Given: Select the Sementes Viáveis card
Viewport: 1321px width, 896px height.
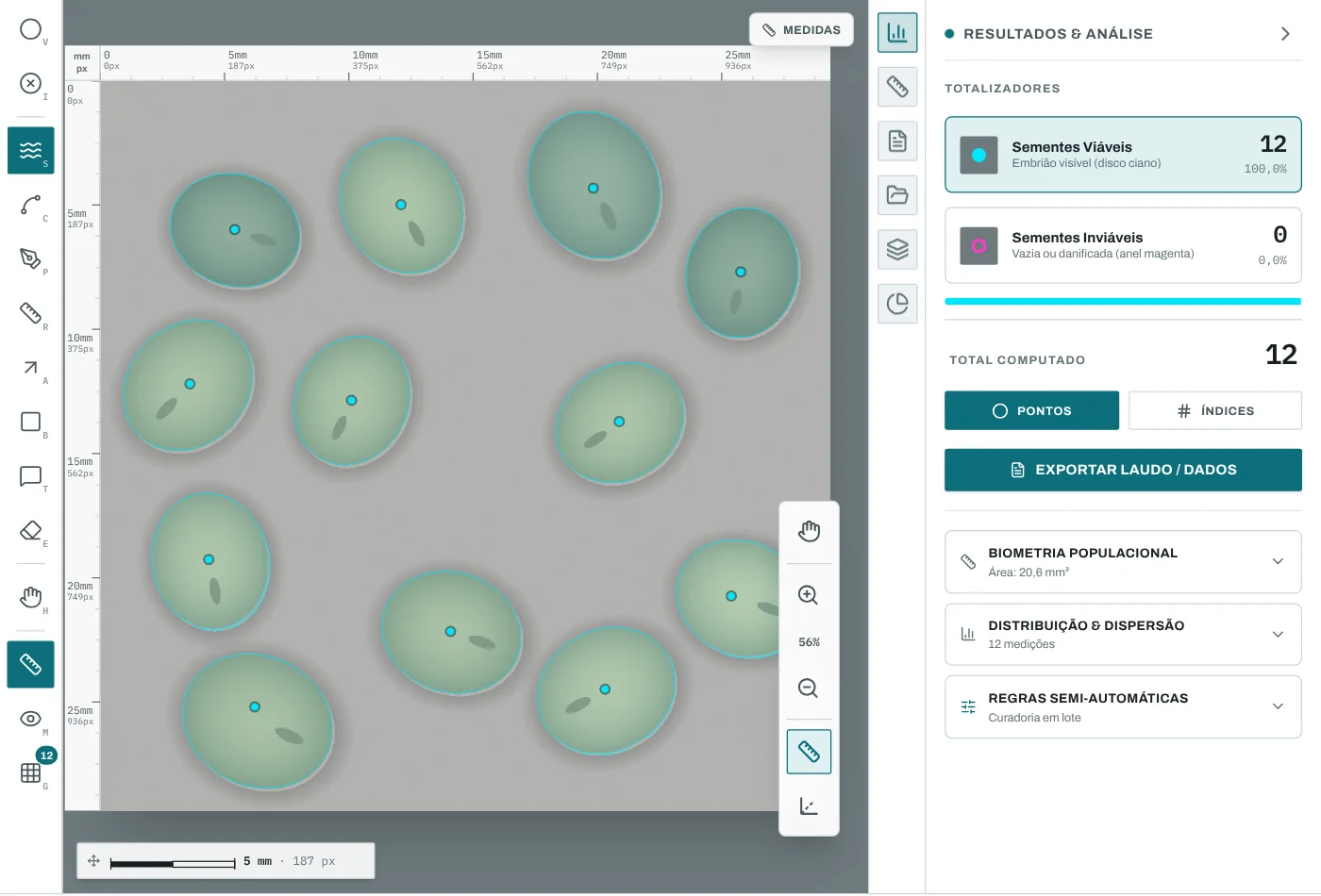Looking at the screenshot, I should tap(1123, 155).
